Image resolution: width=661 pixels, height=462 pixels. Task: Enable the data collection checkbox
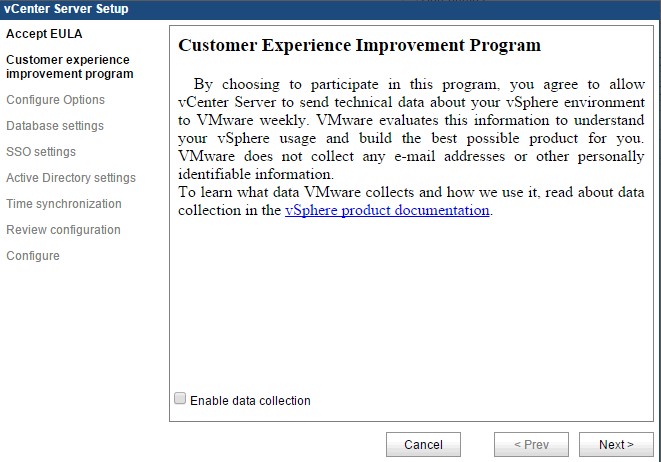pyautogui.click(x=181, y=399)
